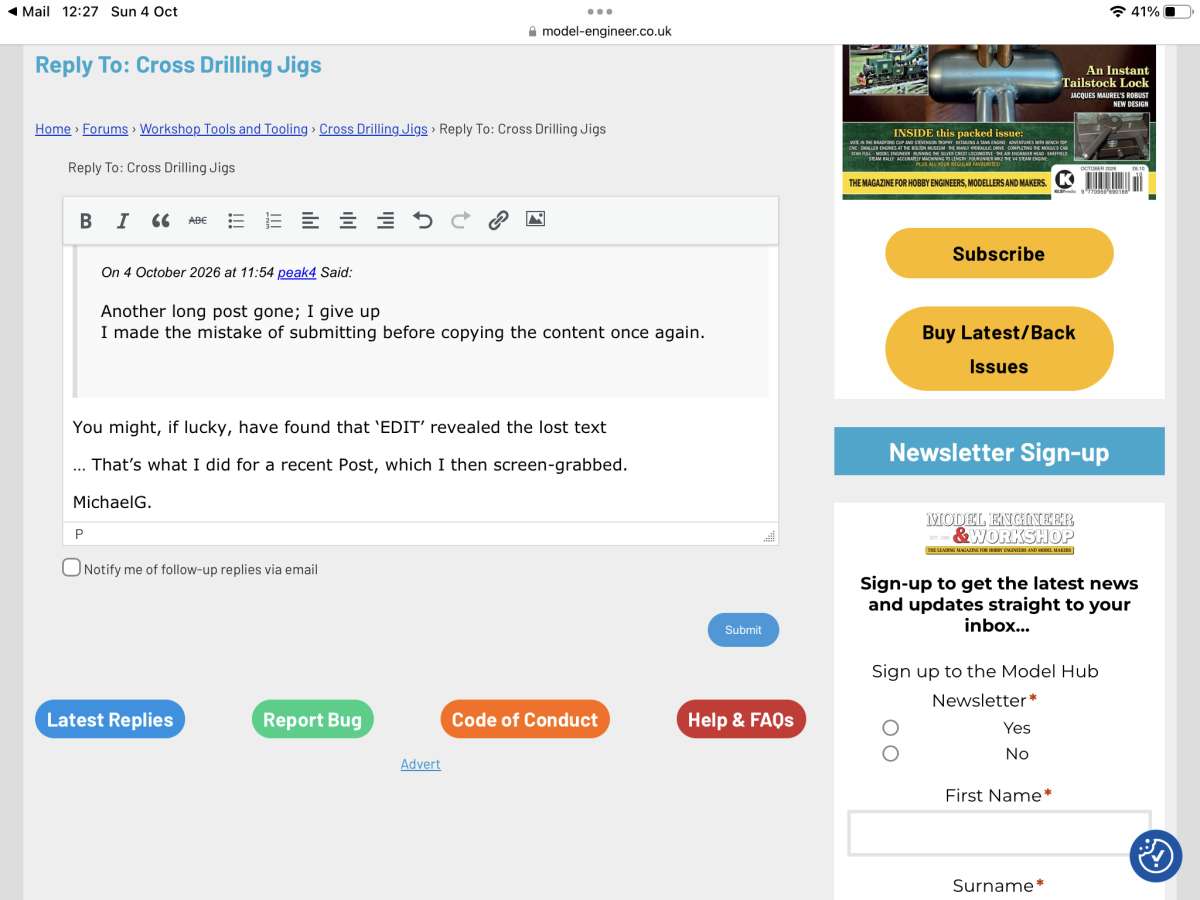Go to Forums breadcrumb link
1200x900 pixels.
pyautogui.click(x=105, y=129)
